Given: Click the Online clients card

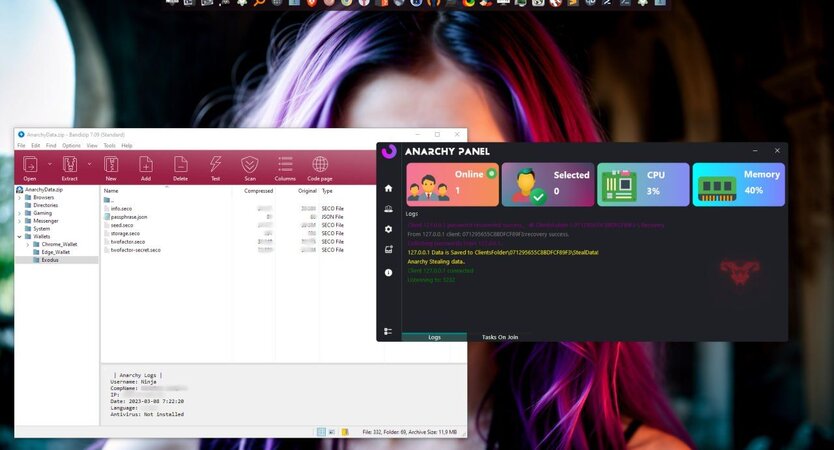Looking at the screenshot, I should pyautogui.click(x=450, y=184).
